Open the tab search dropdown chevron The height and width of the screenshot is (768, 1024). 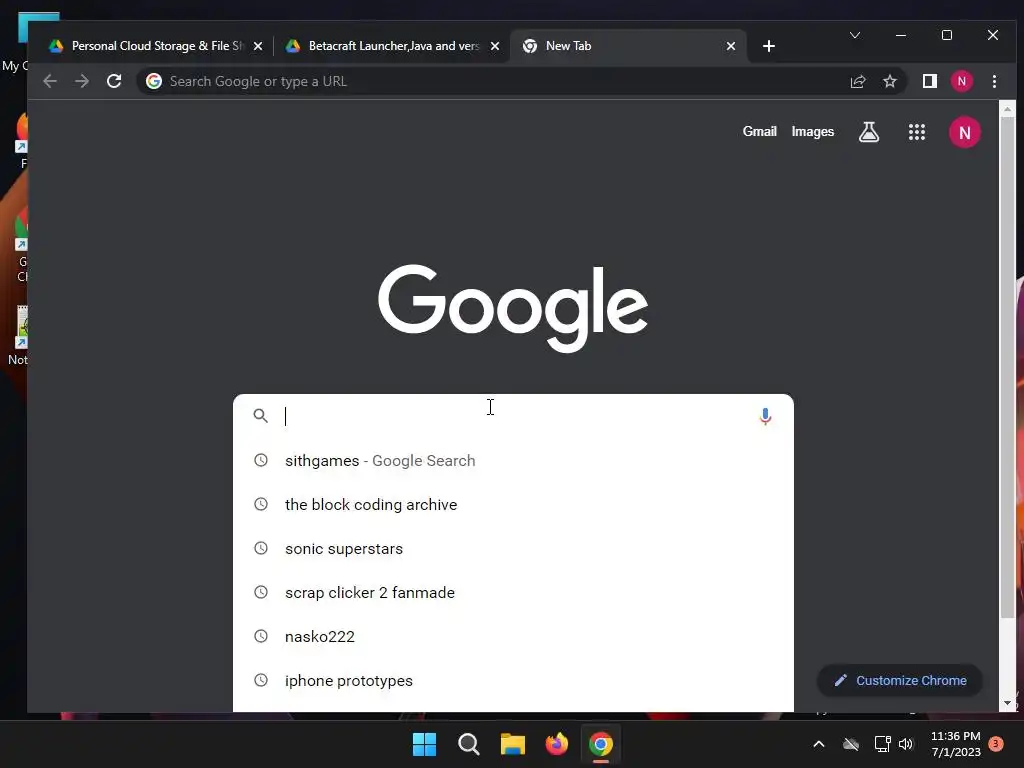pyautogui.click(x=855, y=35)
